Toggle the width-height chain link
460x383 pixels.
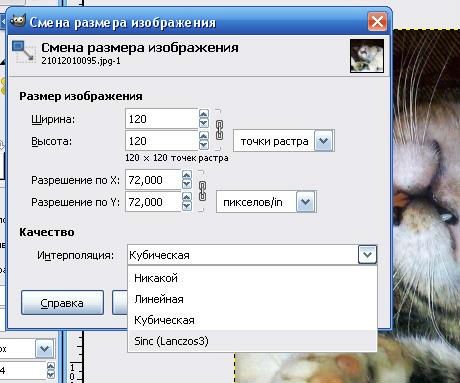[x=219, y=130]
